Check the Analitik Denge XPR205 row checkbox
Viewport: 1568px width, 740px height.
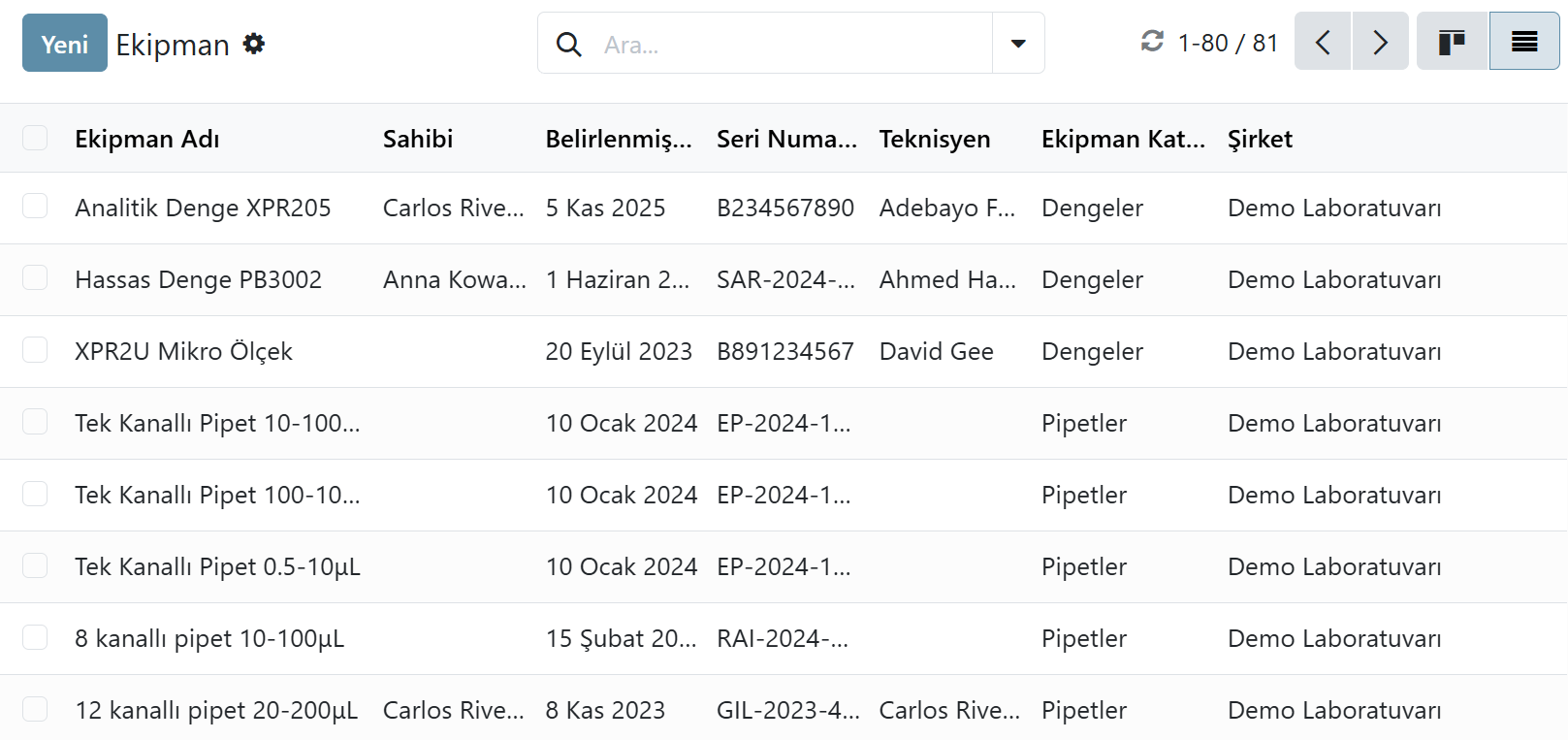pyautogui.click(x=36, y=207)
